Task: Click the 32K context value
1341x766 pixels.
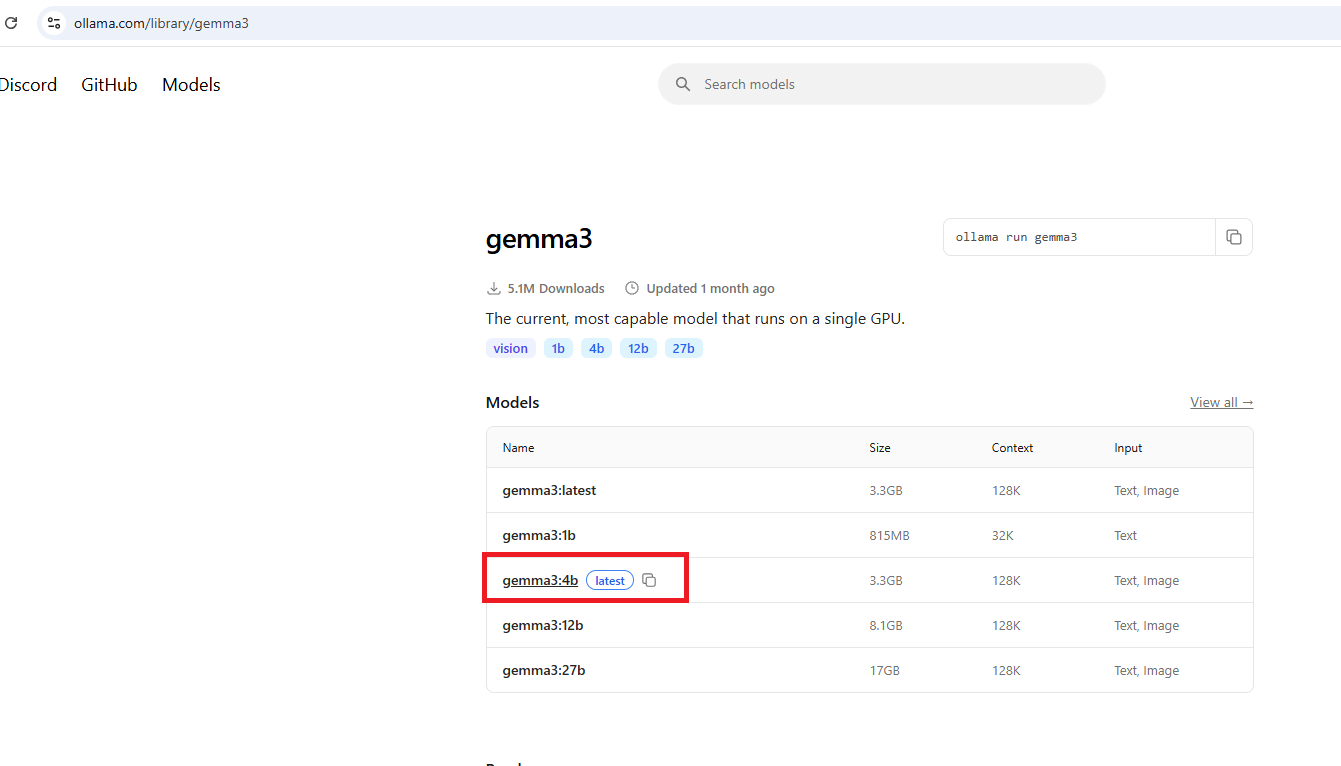Action: click(1002, 536)
